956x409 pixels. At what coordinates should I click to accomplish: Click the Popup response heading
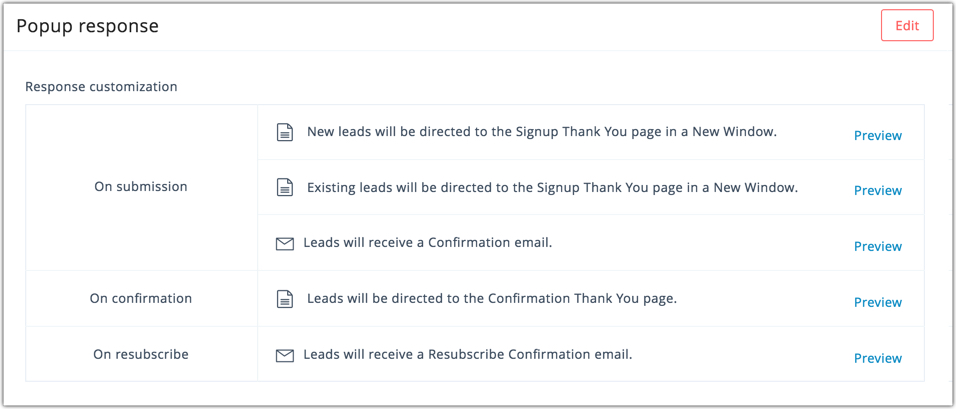[x=87, y=26]
